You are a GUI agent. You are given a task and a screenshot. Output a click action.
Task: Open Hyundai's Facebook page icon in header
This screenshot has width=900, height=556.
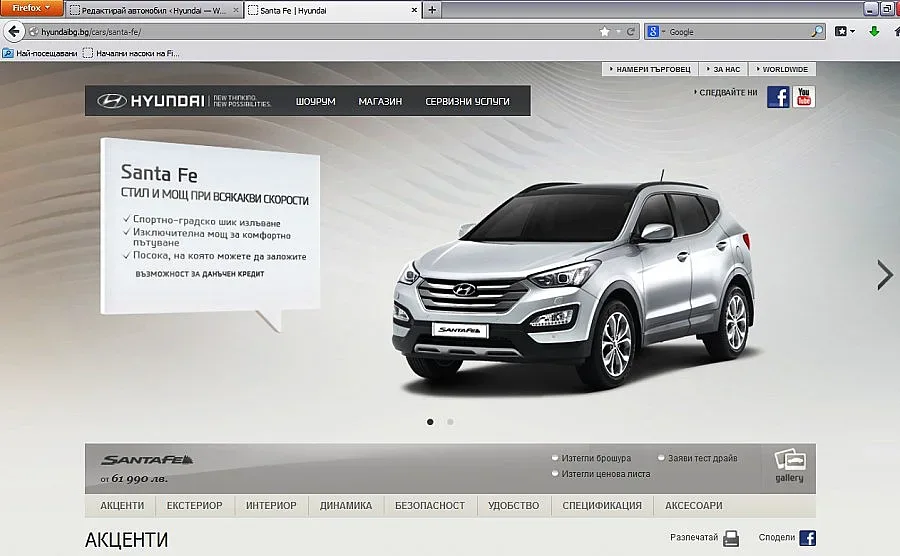coord(778,96)
